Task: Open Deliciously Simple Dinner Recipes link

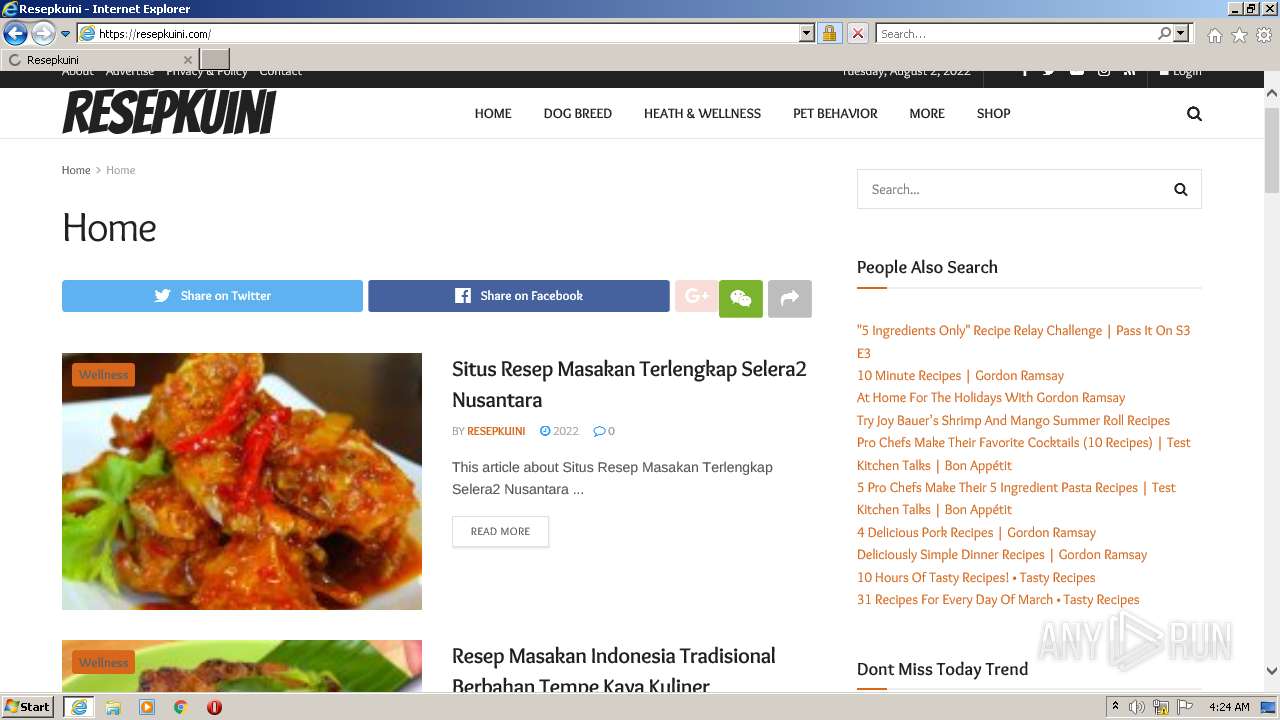Action: [1002, 555]
